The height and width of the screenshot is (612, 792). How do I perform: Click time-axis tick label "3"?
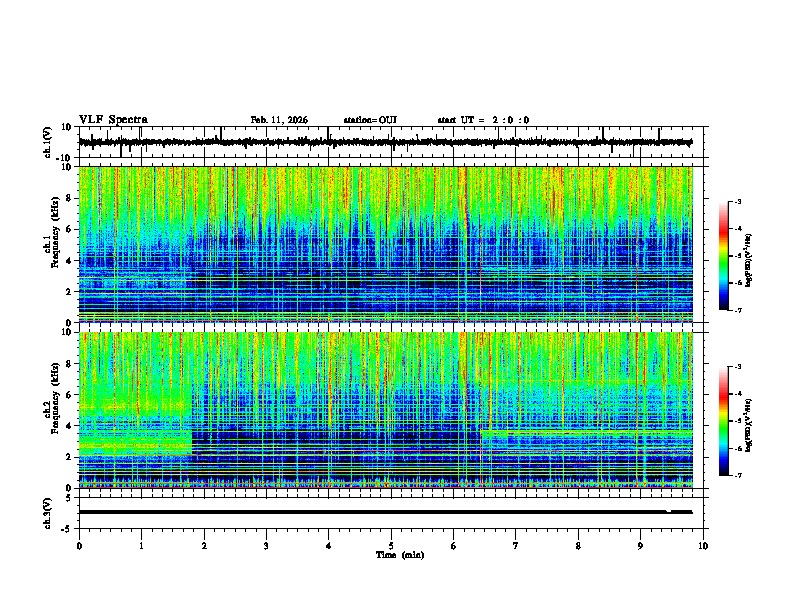pyautogui.click(x=266, y=546)
